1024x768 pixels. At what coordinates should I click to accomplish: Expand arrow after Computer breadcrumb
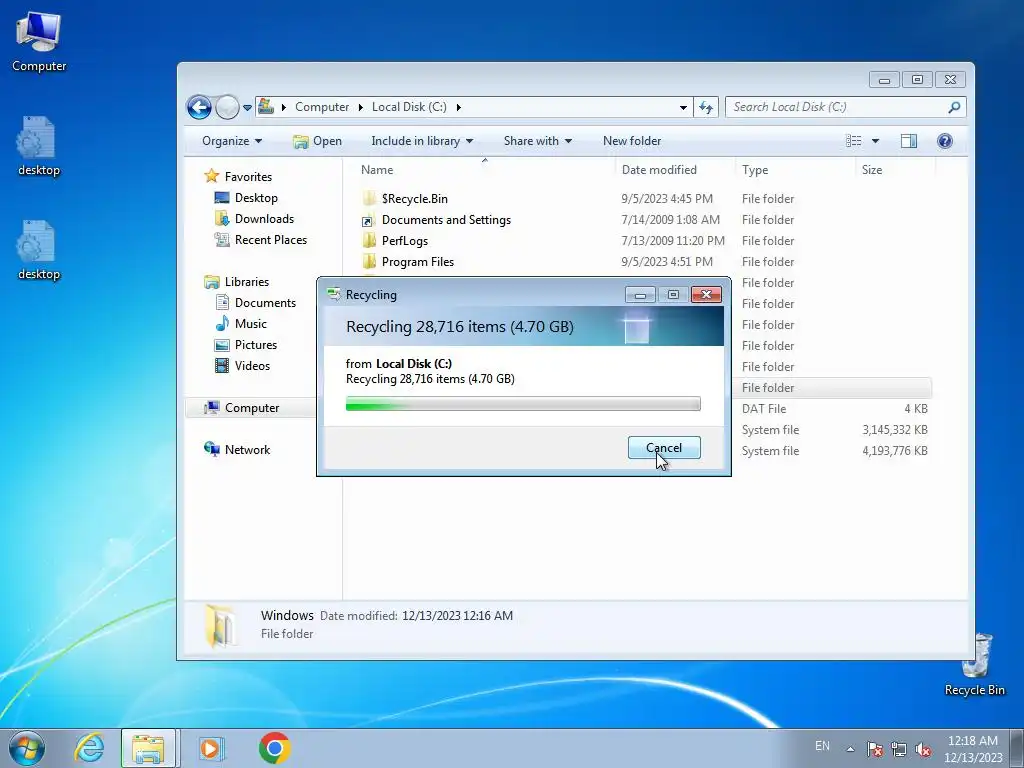(360, 107)
